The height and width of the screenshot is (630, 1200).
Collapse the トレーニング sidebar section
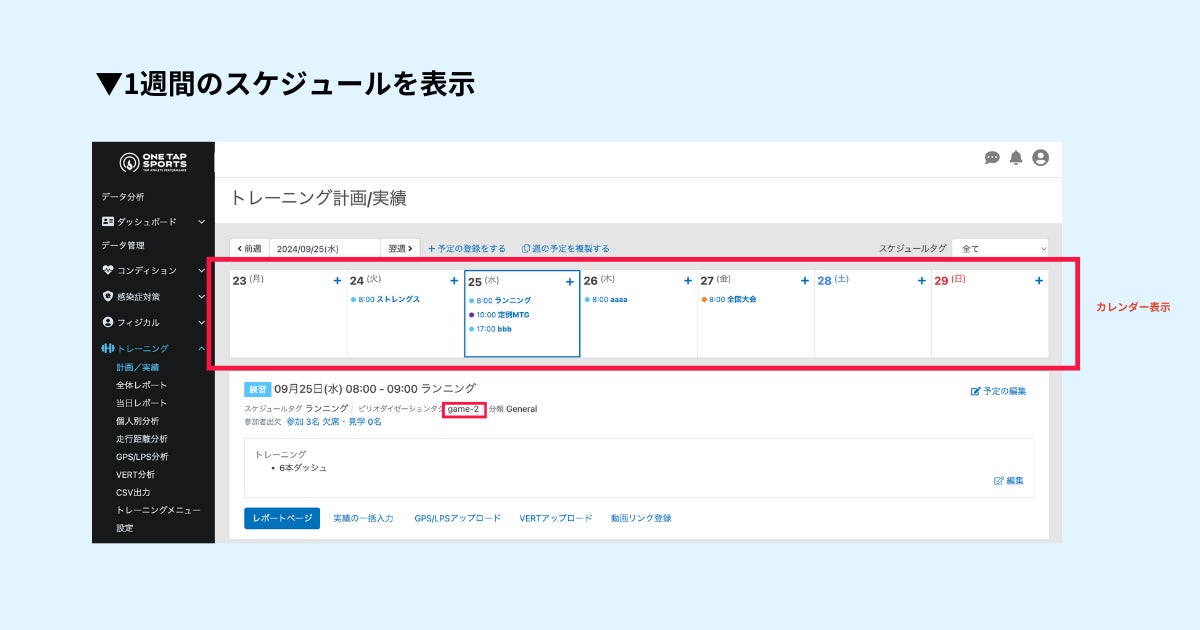pyautogui.click(x=153, y=348)
